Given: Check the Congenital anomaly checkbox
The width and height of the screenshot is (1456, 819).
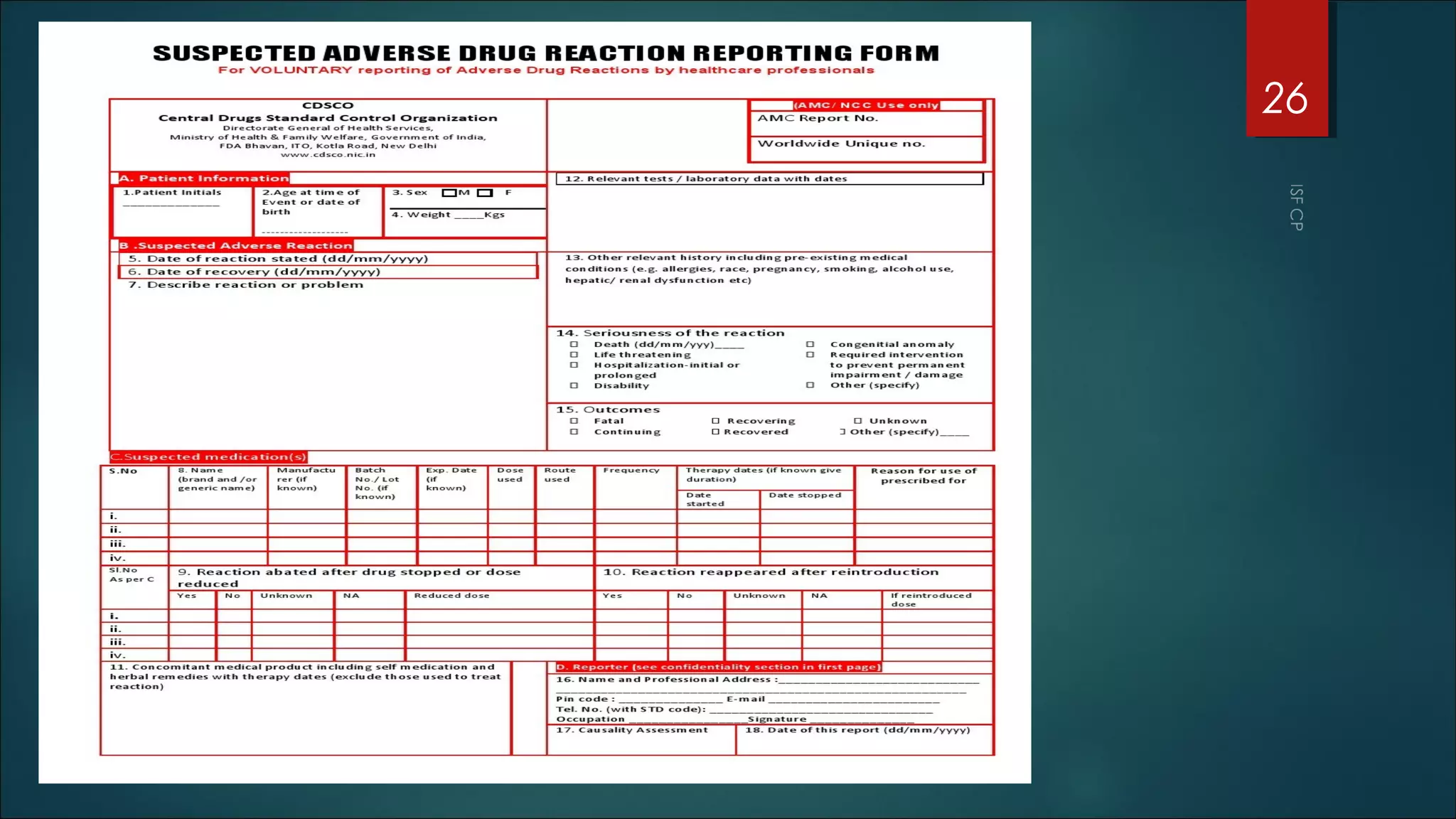Looking at the screenshot, I should tap(810, 345).
